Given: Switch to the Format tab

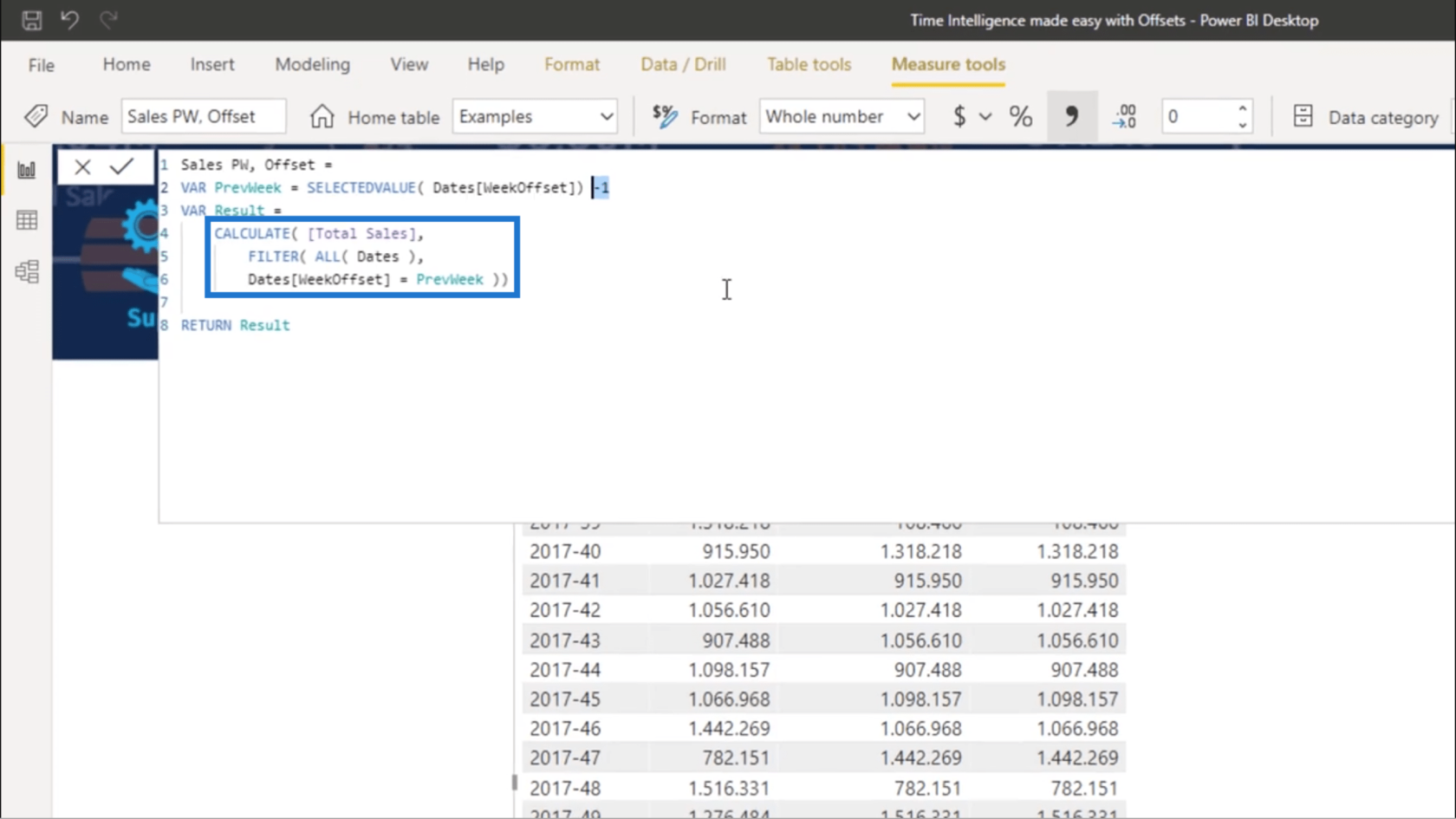Looking at the screenshot, I should (572, 64).
